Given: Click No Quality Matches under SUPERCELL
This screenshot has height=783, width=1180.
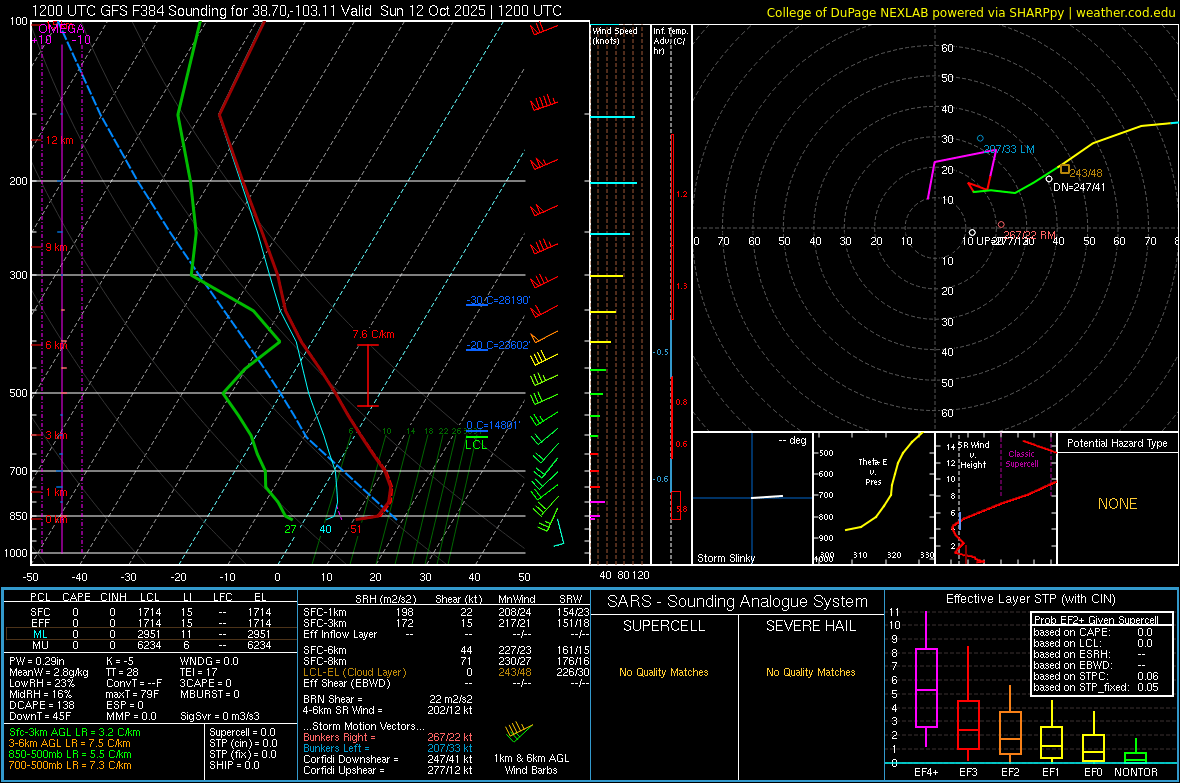Looking at the screenshot, I should tap(664, 672).
